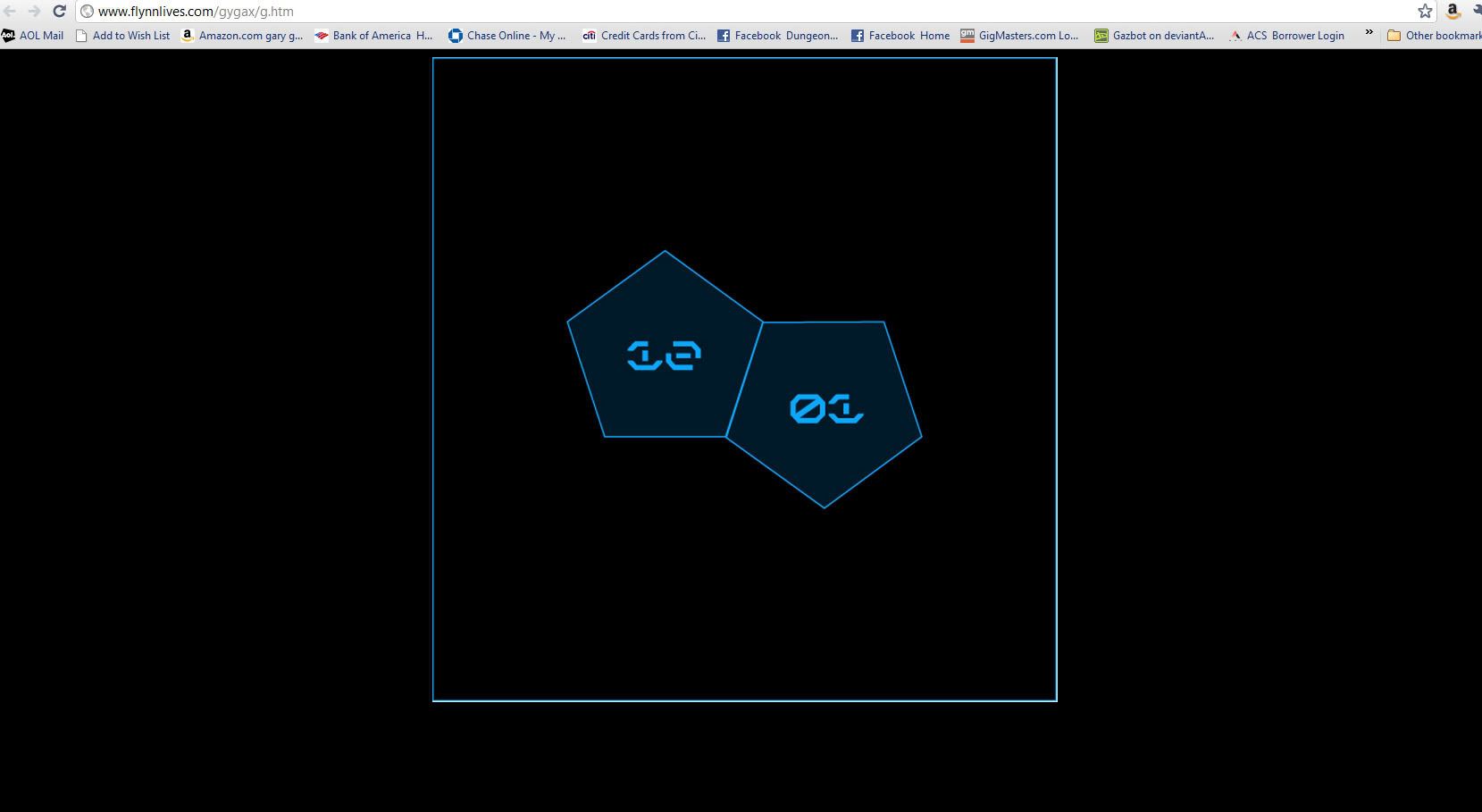Click the pentagon labeled 01
The height and width of the screenshot is (812, 1482).
point(825,409)
